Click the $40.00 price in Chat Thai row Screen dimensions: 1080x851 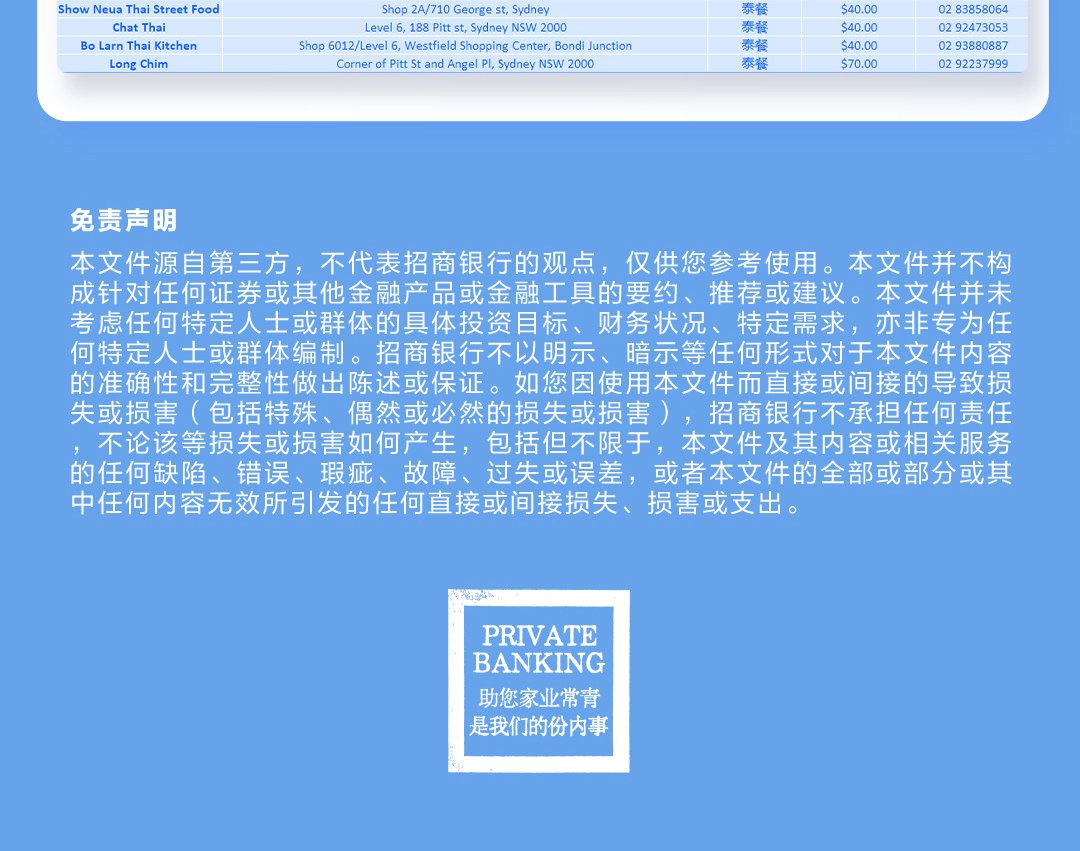pos(858,27)
